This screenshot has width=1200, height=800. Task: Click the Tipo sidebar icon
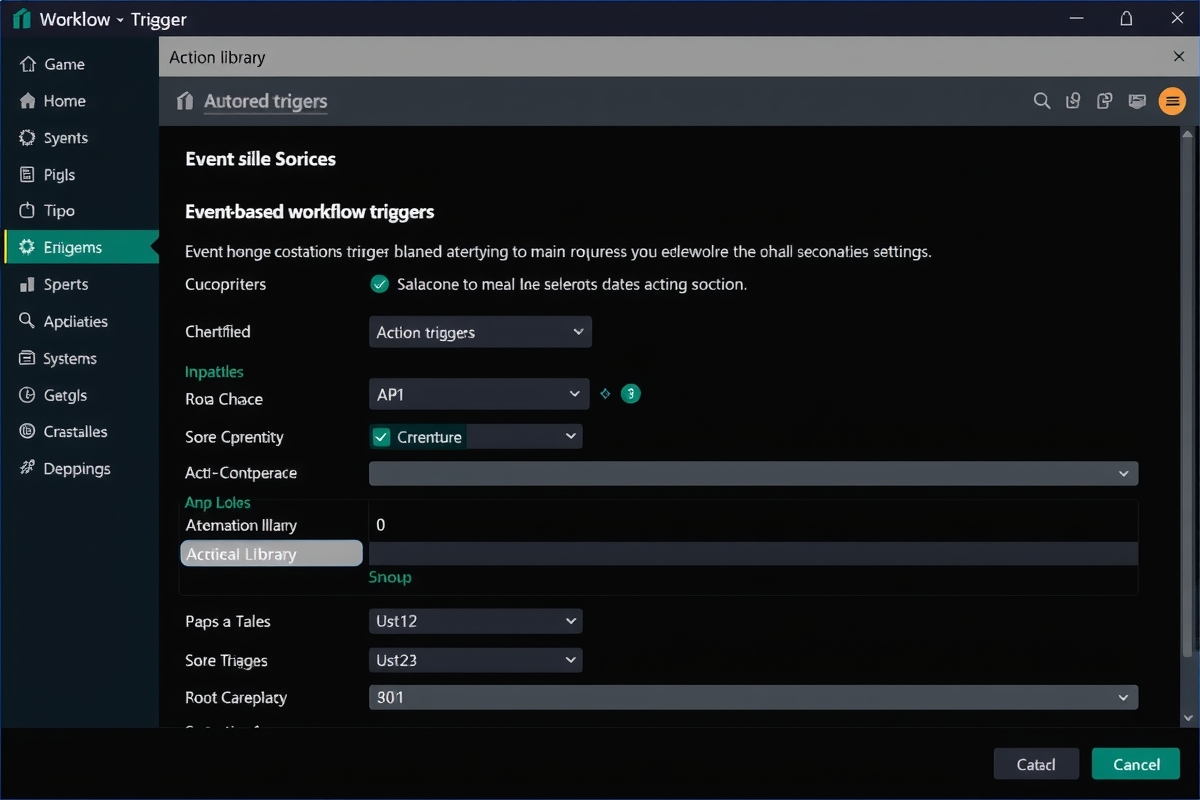[x=27, y=211]
